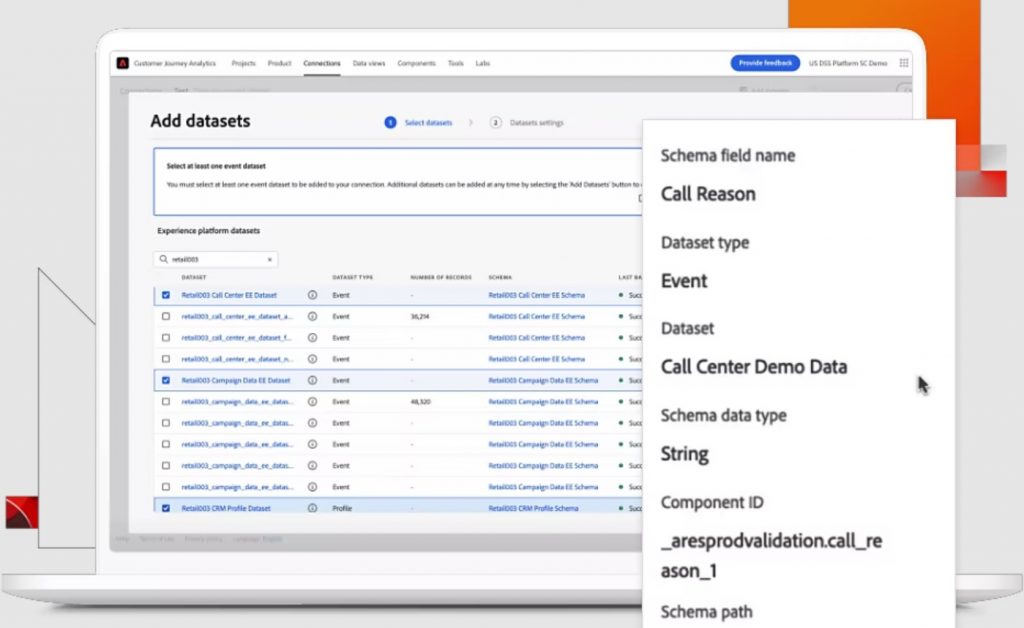The image size is (1024, 628).
Task: Click the Provide feedback button
Action: click(765, 63)
